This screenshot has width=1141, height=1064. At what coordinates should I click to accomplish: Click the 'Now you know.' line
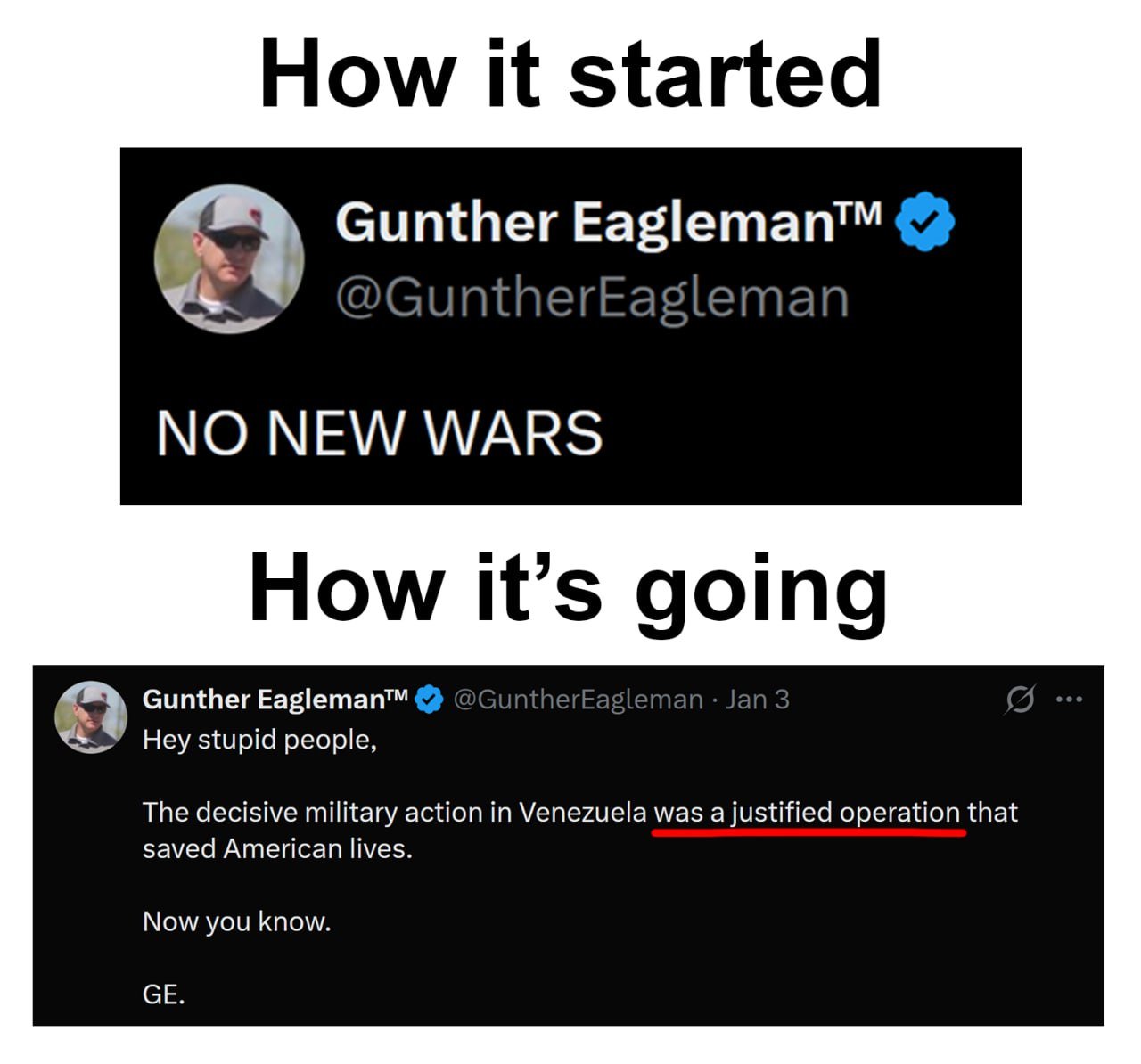[237, 921]
